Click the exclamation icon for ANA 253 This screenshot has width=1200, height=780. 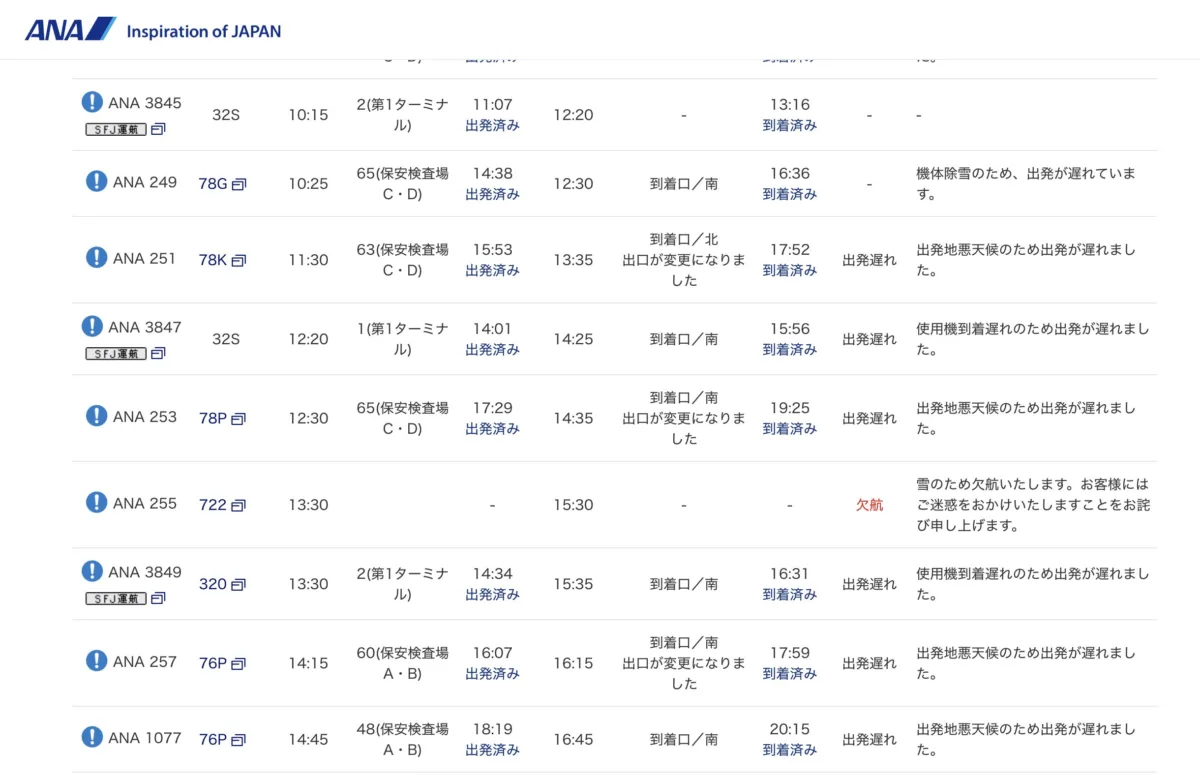click(x=96, y=416)
